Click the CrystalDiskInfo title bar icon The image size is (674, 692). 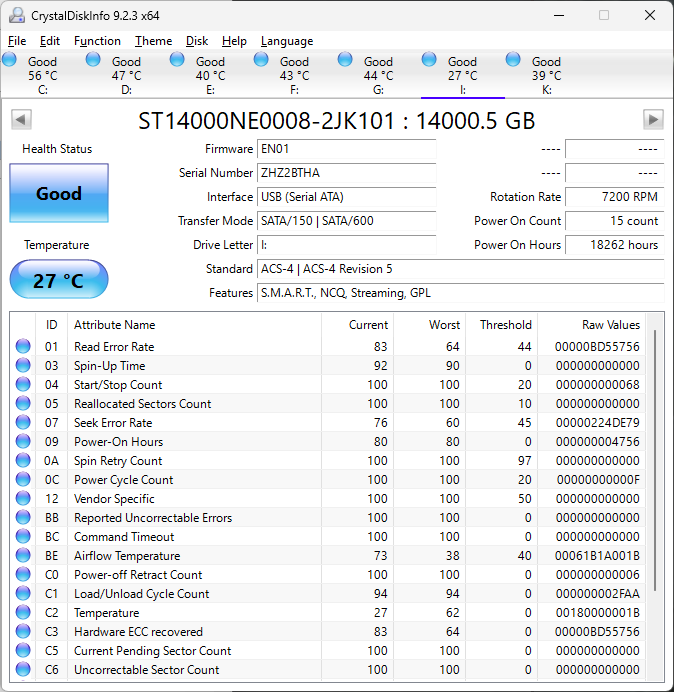17,15
